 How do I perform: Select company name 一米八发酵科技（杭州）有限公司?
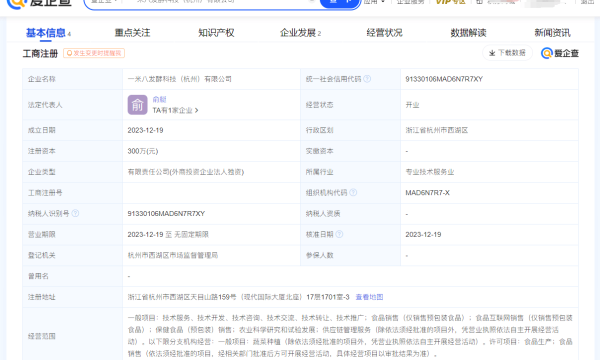(x=179, y=79)
